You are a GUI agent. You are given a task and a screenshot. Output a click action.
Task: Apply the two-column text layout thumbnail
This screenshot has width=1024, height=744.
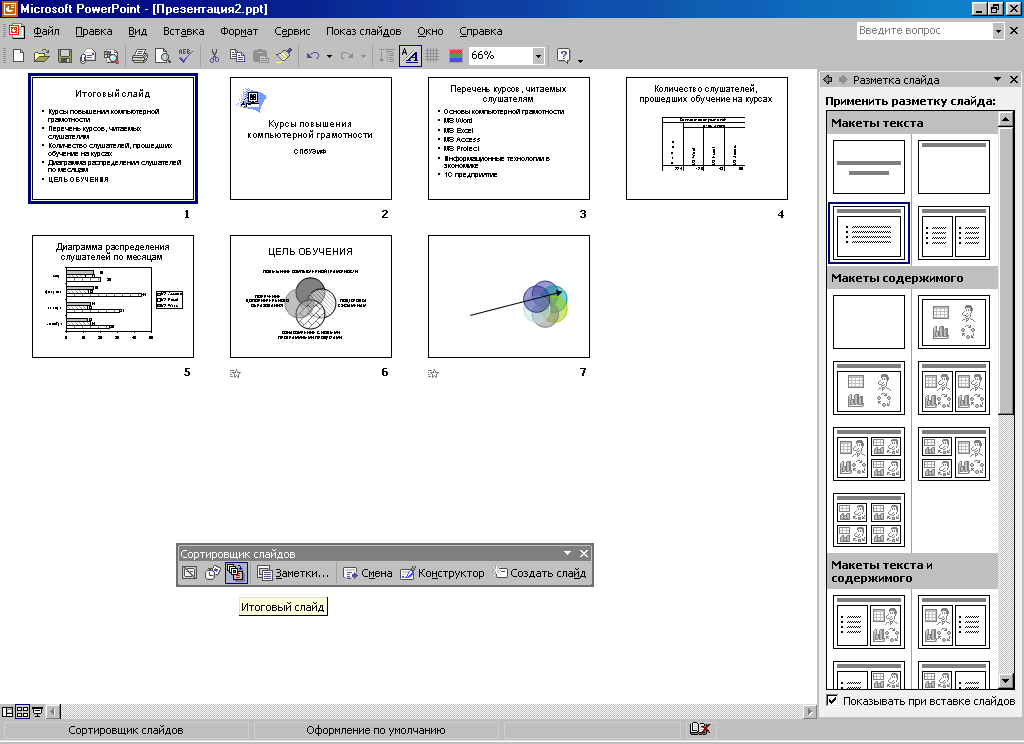953,233
